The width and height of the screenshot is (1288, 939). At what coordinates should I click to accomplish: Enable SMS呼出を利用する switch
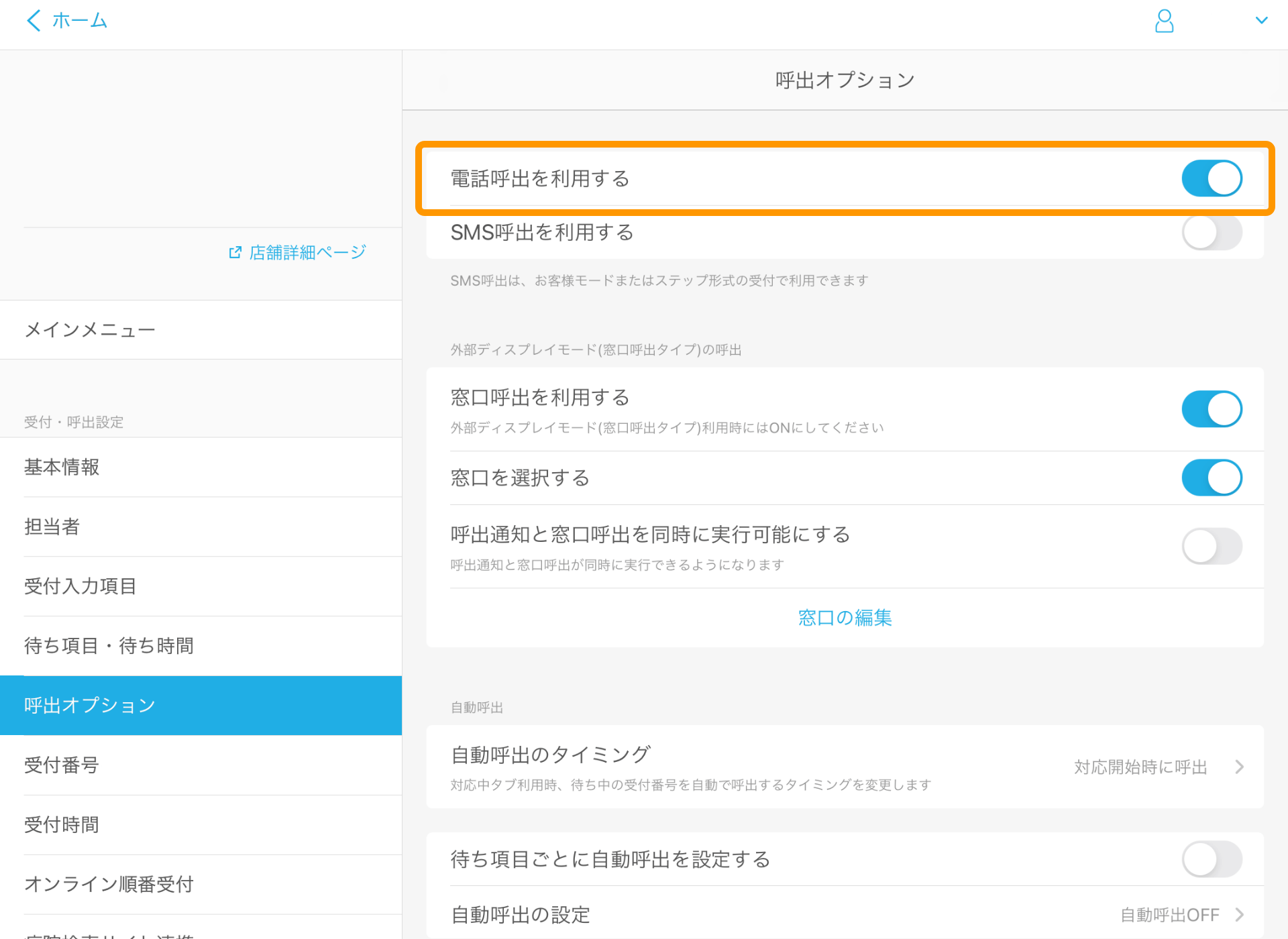pos(1212,232)
